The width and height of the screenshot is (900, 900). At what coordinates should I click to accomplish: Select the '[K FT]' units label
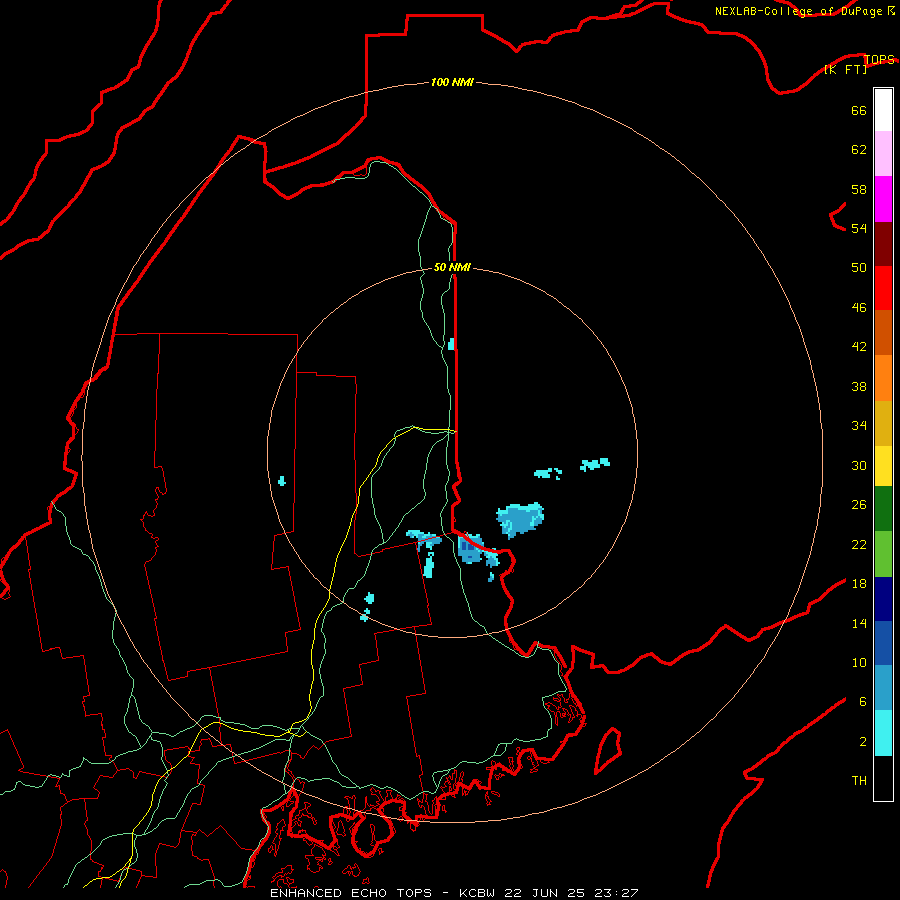[x=845, y=69]
